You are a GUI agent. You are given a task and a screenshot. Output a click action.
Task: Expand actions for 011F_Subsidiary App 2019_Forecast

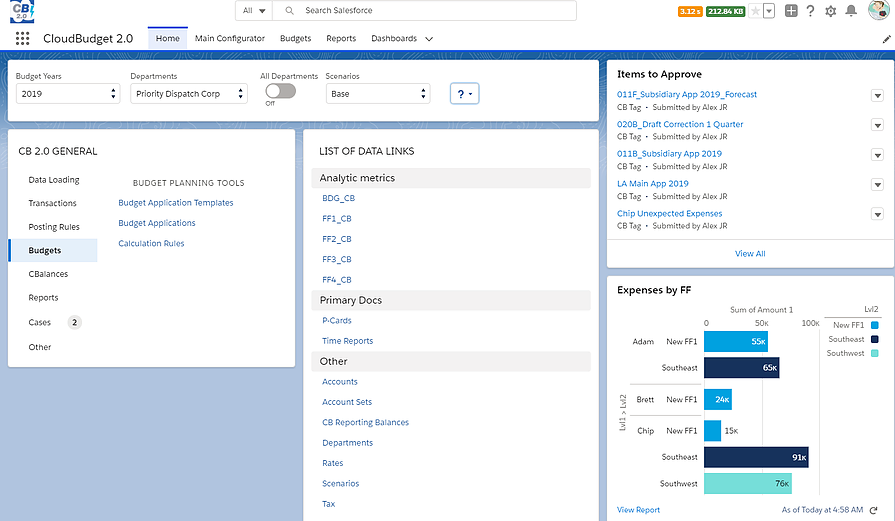877,95
